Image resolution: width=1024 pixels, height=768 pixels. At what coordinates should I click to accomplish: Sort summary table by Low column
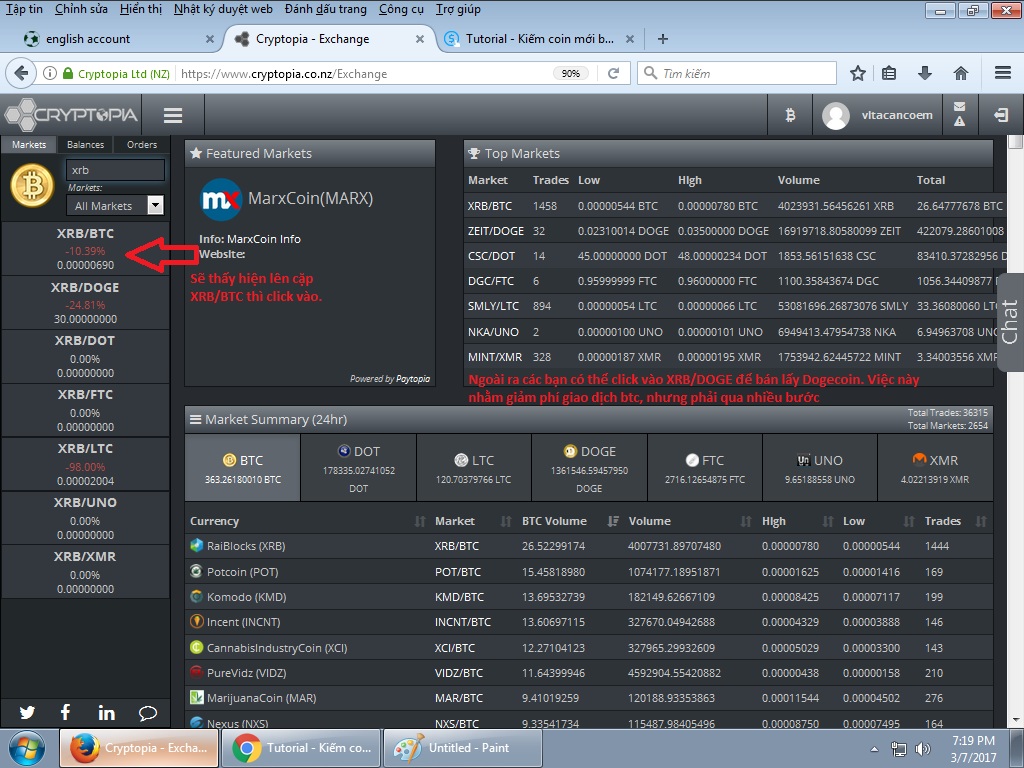[x=878, y=521]
